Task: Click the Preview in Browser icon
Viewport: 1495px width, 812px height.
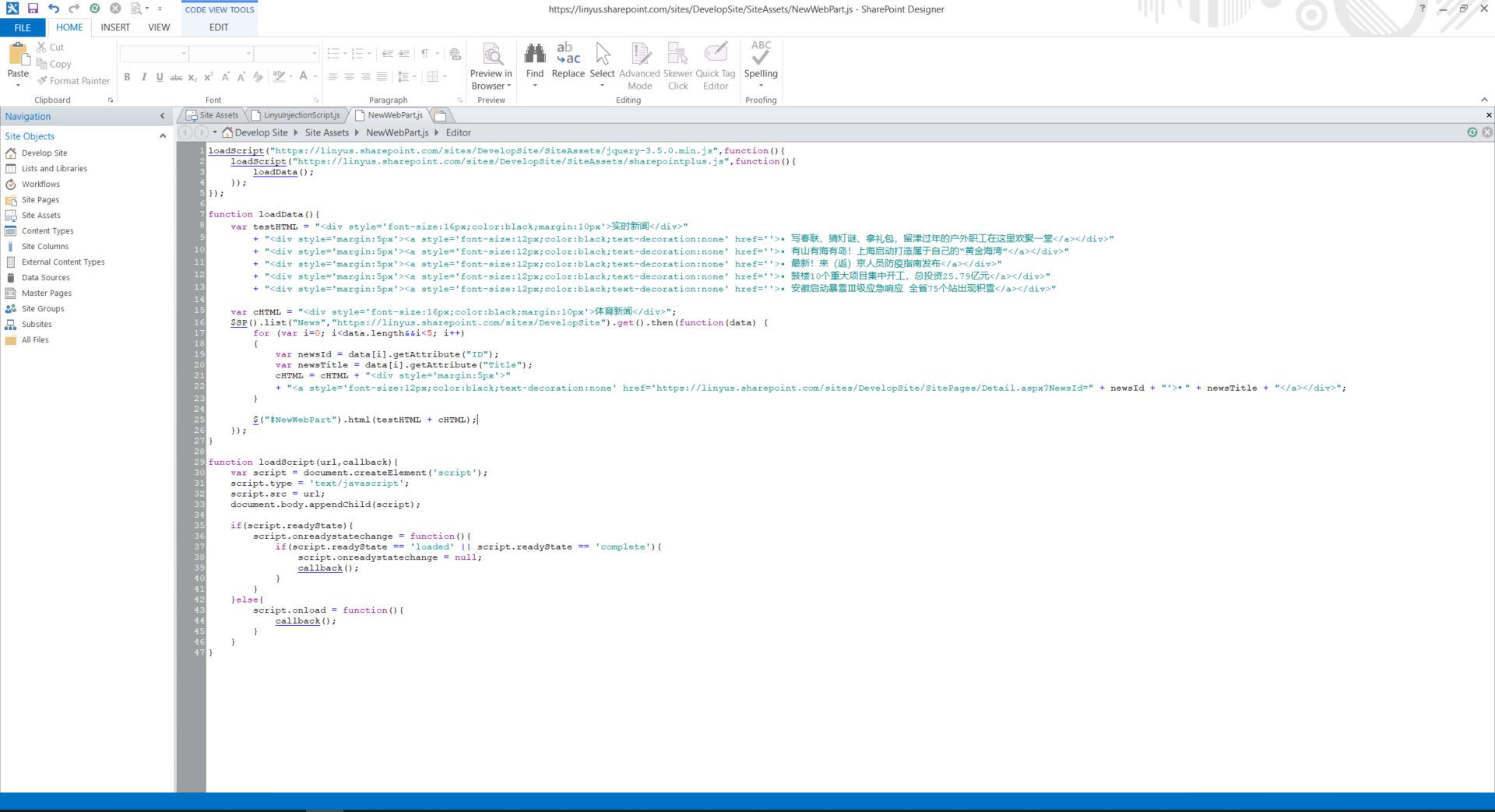Action: [492, 54]
